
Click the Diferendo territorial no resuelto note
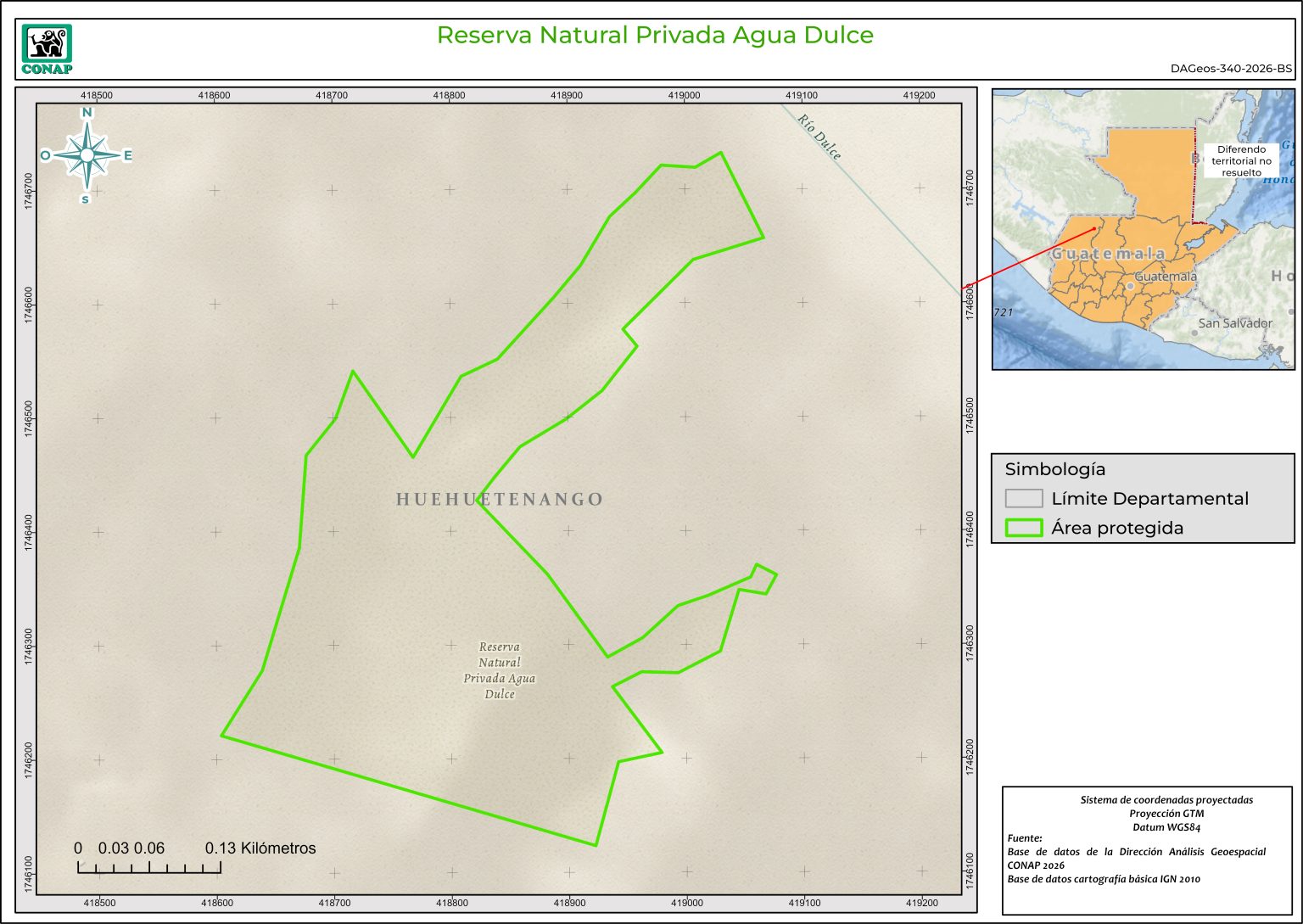pos(1241,160)
